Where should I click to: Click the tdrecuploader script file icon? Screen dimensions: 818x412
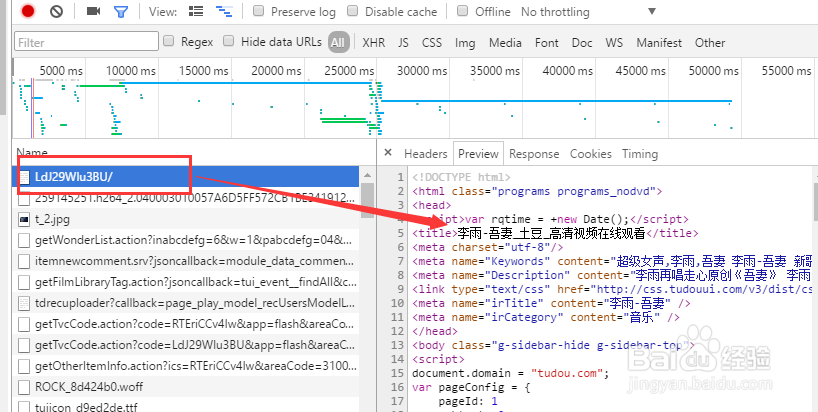tap(24, 302)
